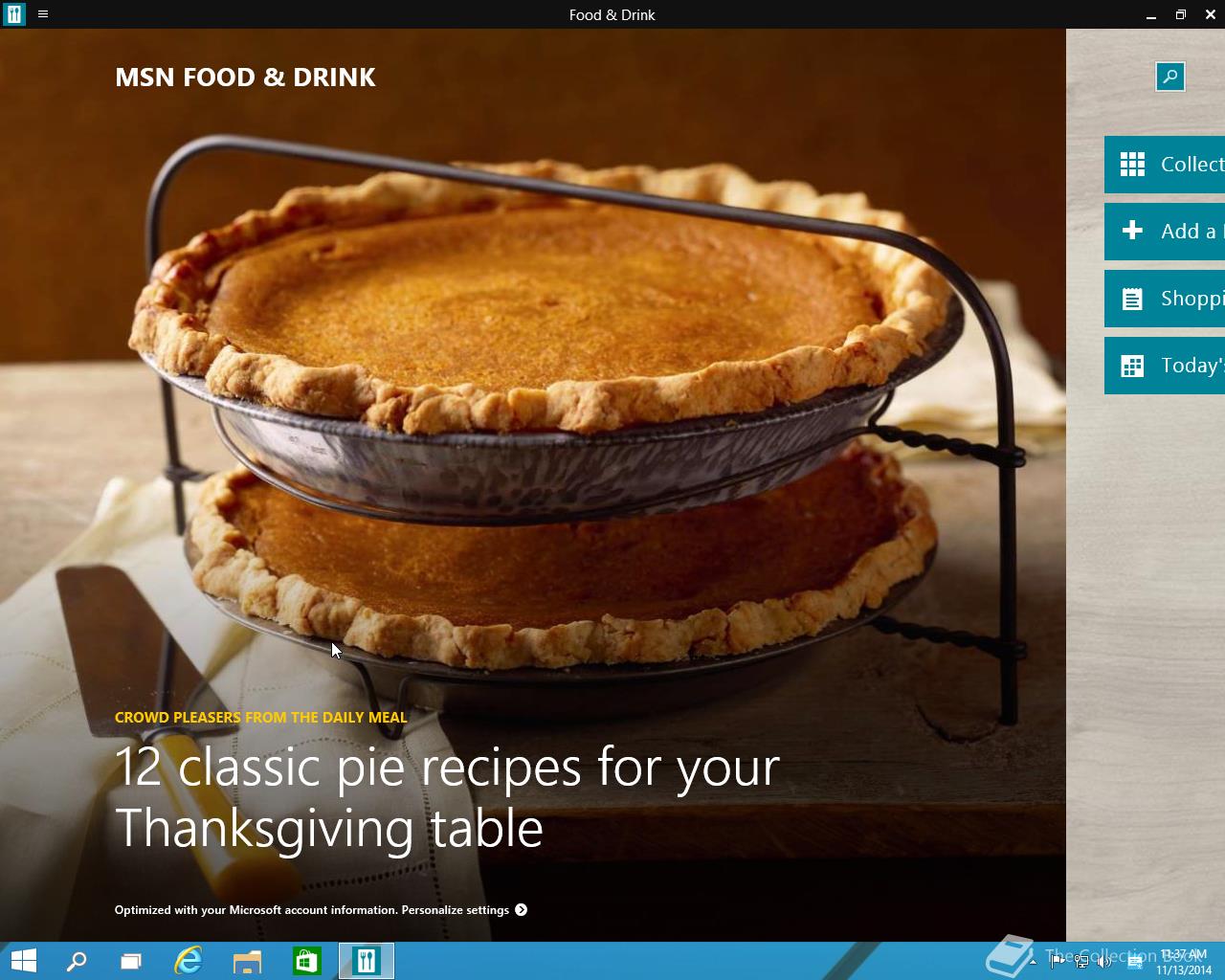The width and height of the screenshot is (1225, 980).
Task: Open Task View on the taskbar
Action: (131, 961)
